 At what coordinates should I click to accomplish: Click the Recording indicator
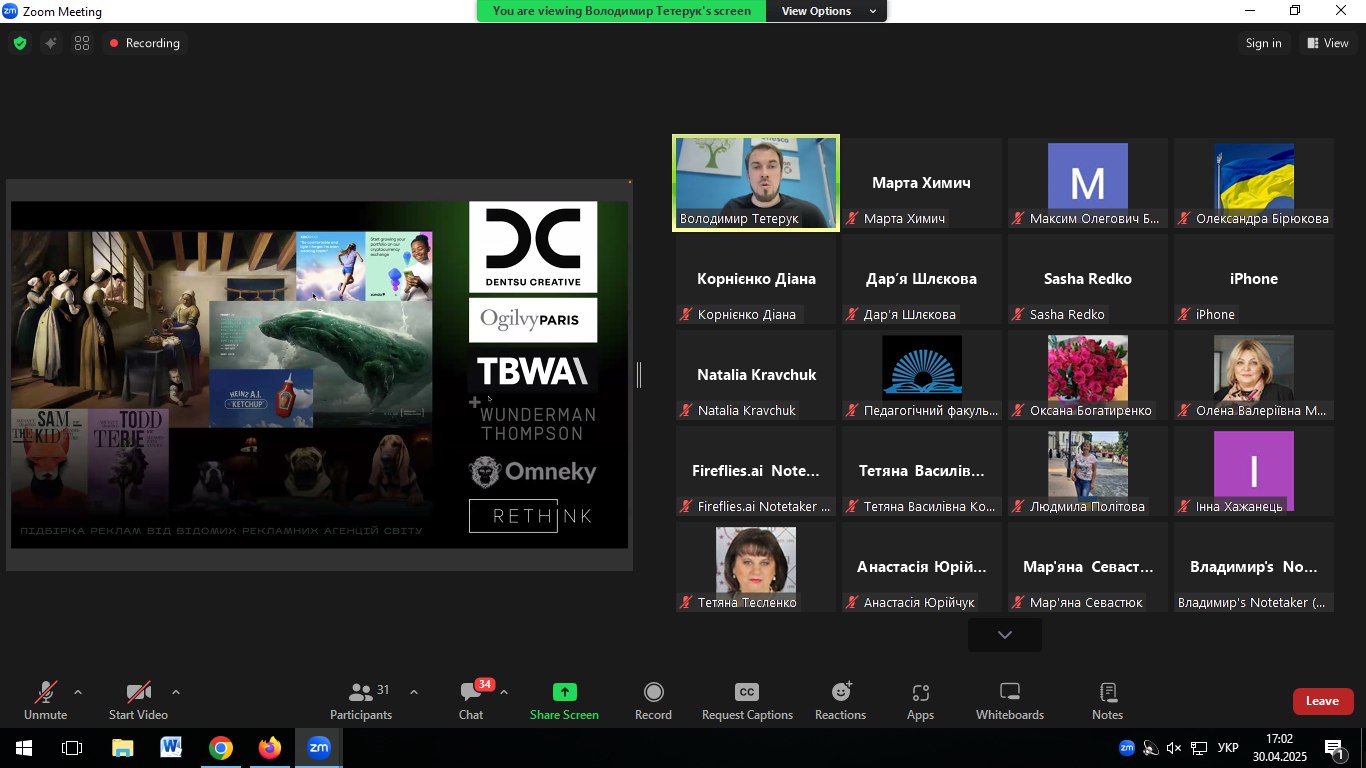pyautogui.click(x=145, y=43)
